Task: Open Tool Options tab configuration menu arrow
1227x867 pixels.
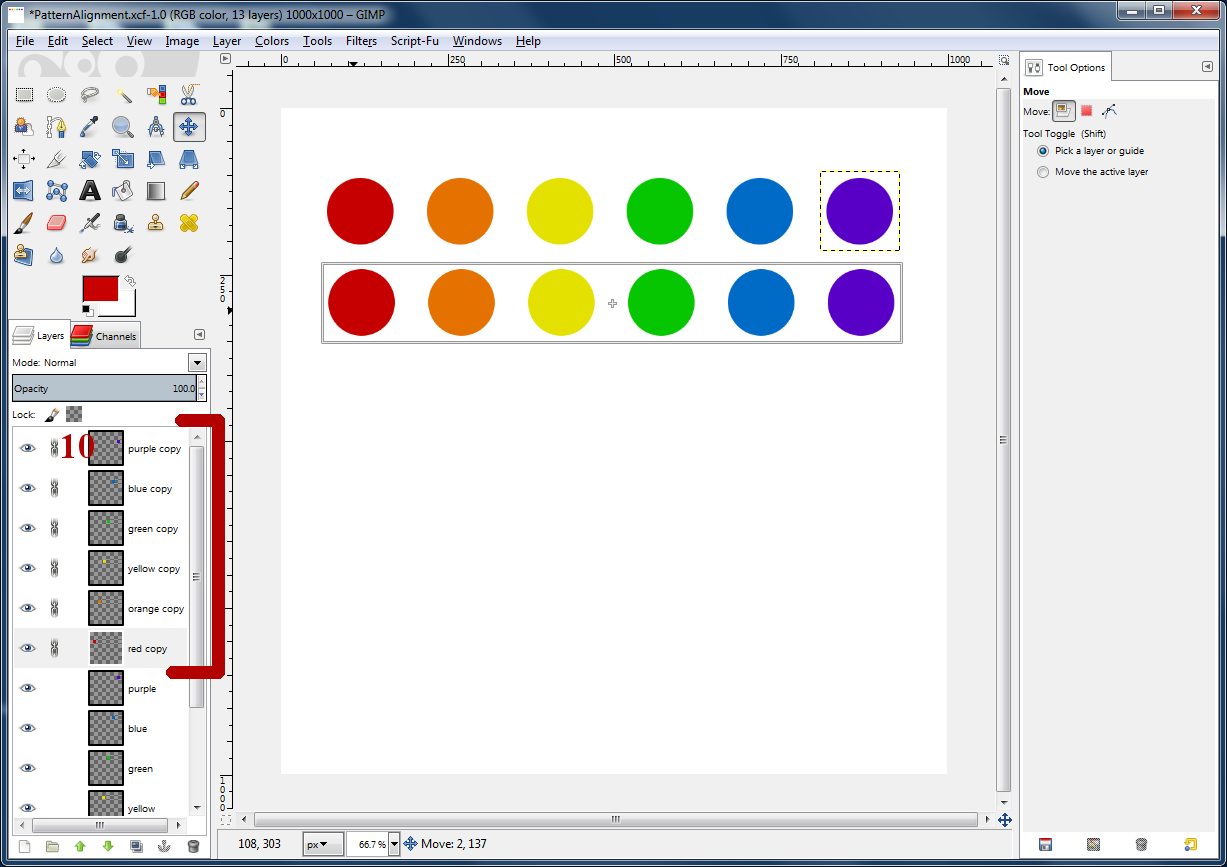Action: pyautogui.click(x=1207, y=67)
